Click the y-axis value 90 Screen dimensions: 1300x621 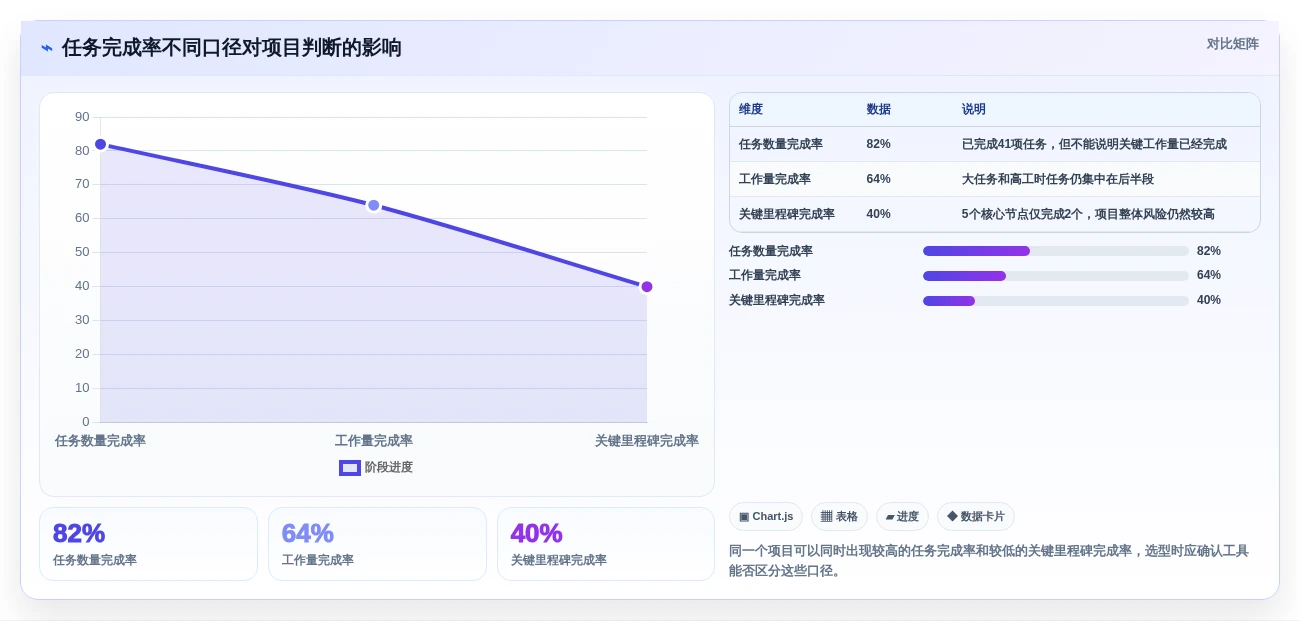tap(82, 117)
